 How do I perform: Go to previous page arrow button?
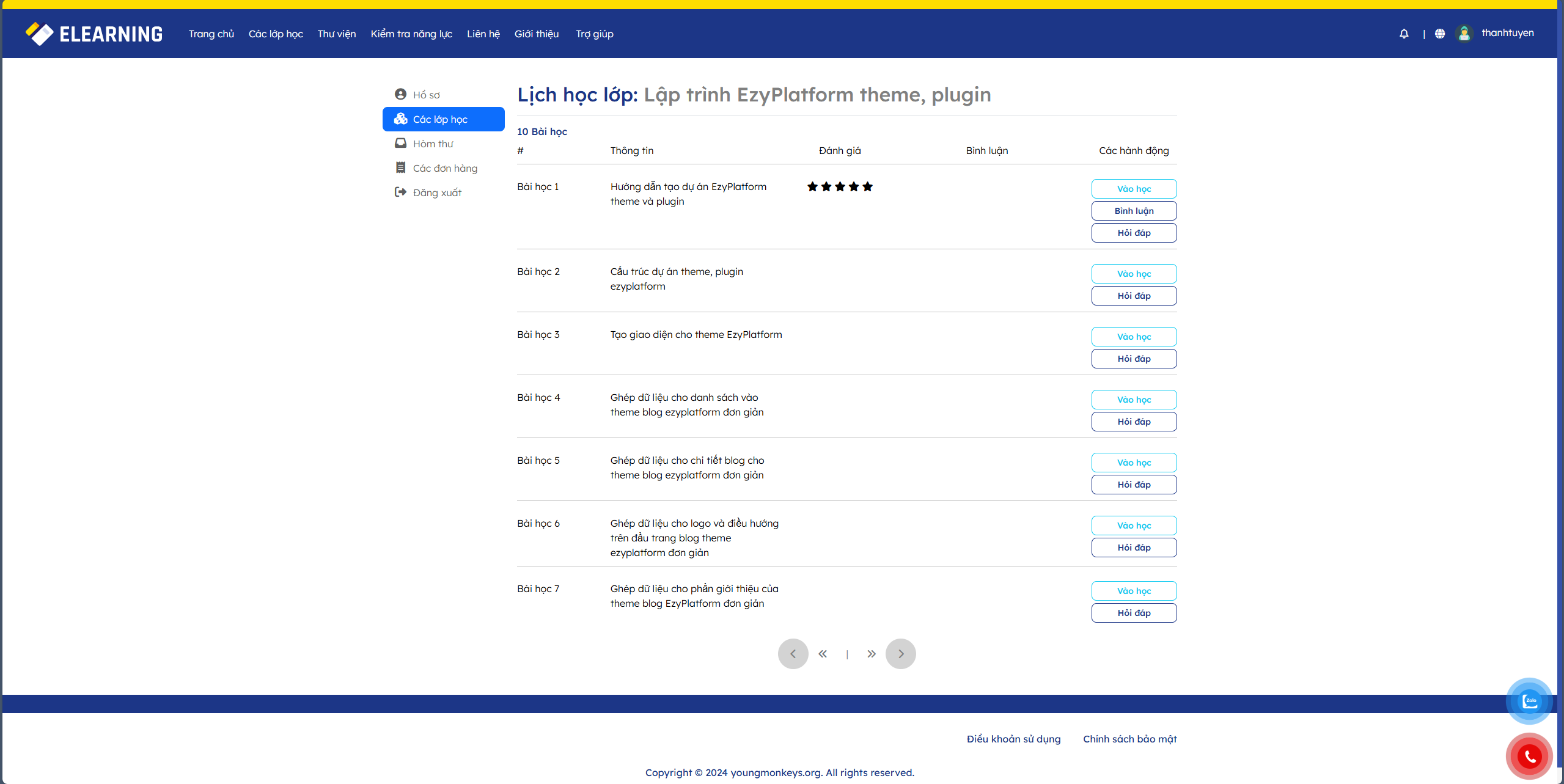pyautogui.click(x=793, y=654)
